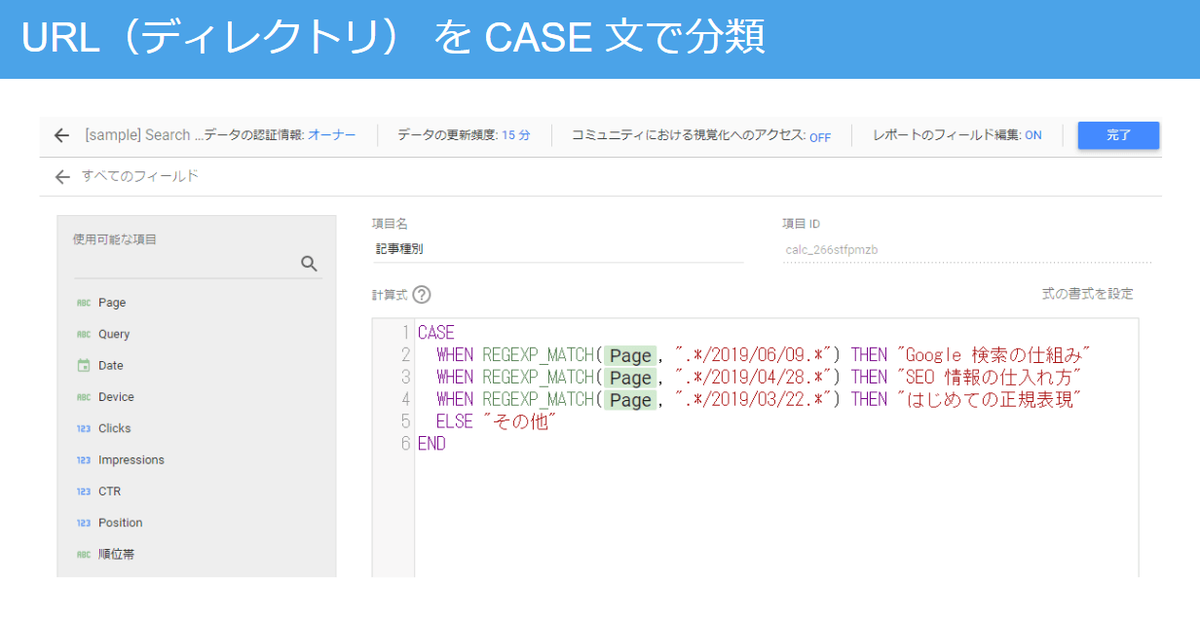Click the ABC type icon for Device
The width and height of the screenshot is (1200, 619).
[84, 397]
